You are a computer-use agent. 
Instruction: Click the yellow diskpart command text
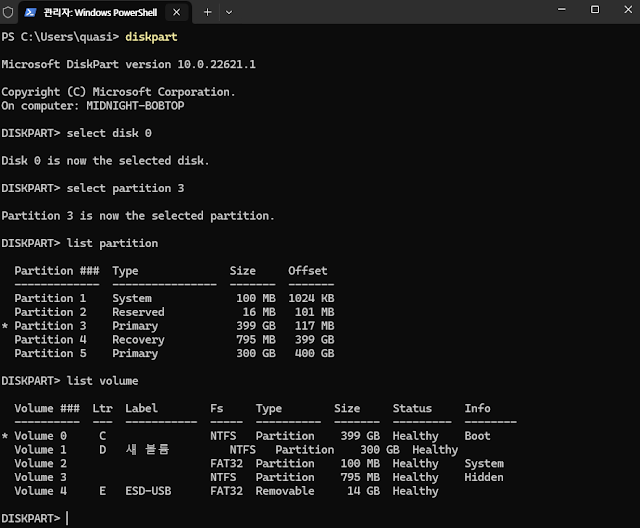[151, 37]
